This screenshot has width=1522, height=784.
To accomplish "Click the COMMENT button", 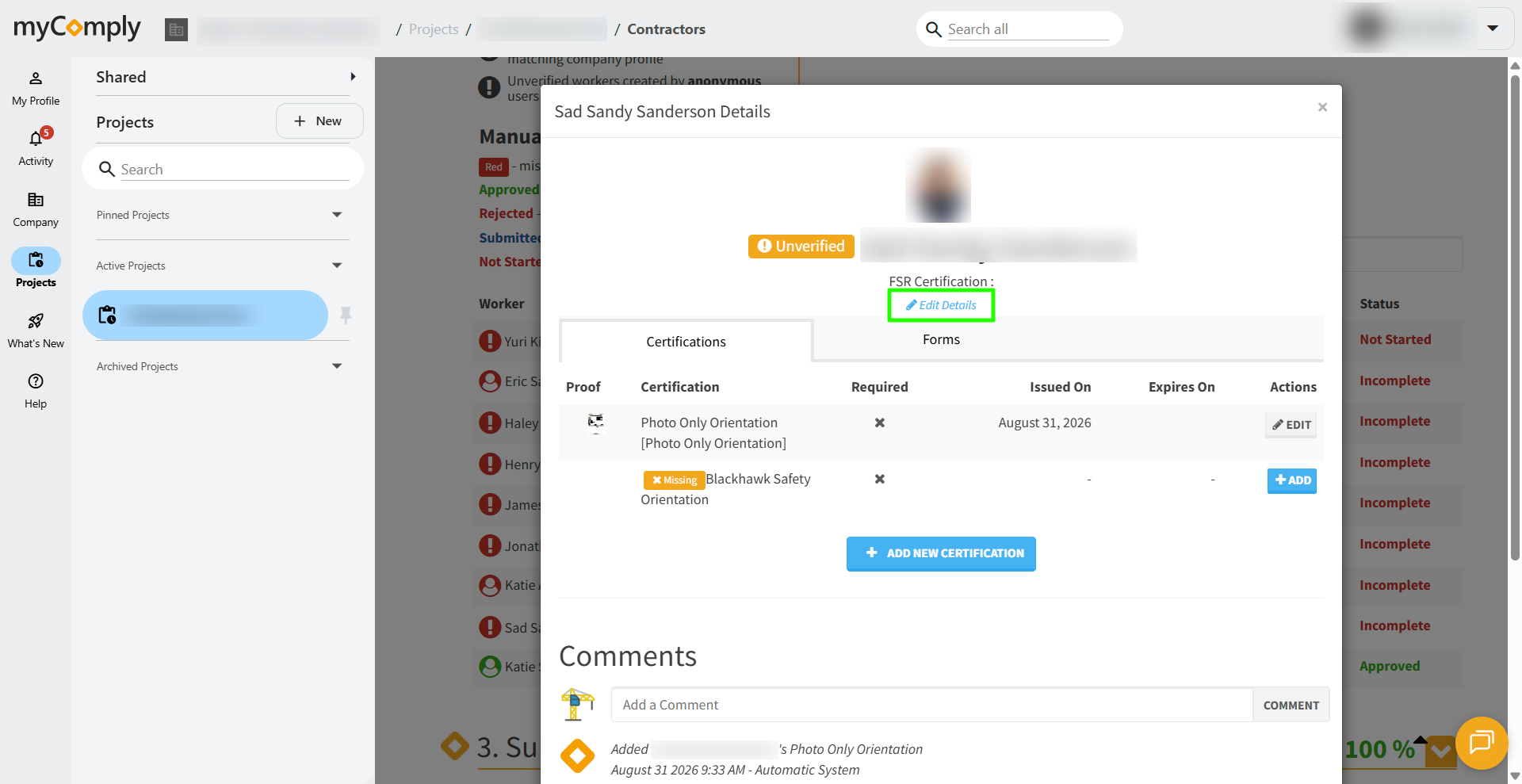I will 1291,705.
